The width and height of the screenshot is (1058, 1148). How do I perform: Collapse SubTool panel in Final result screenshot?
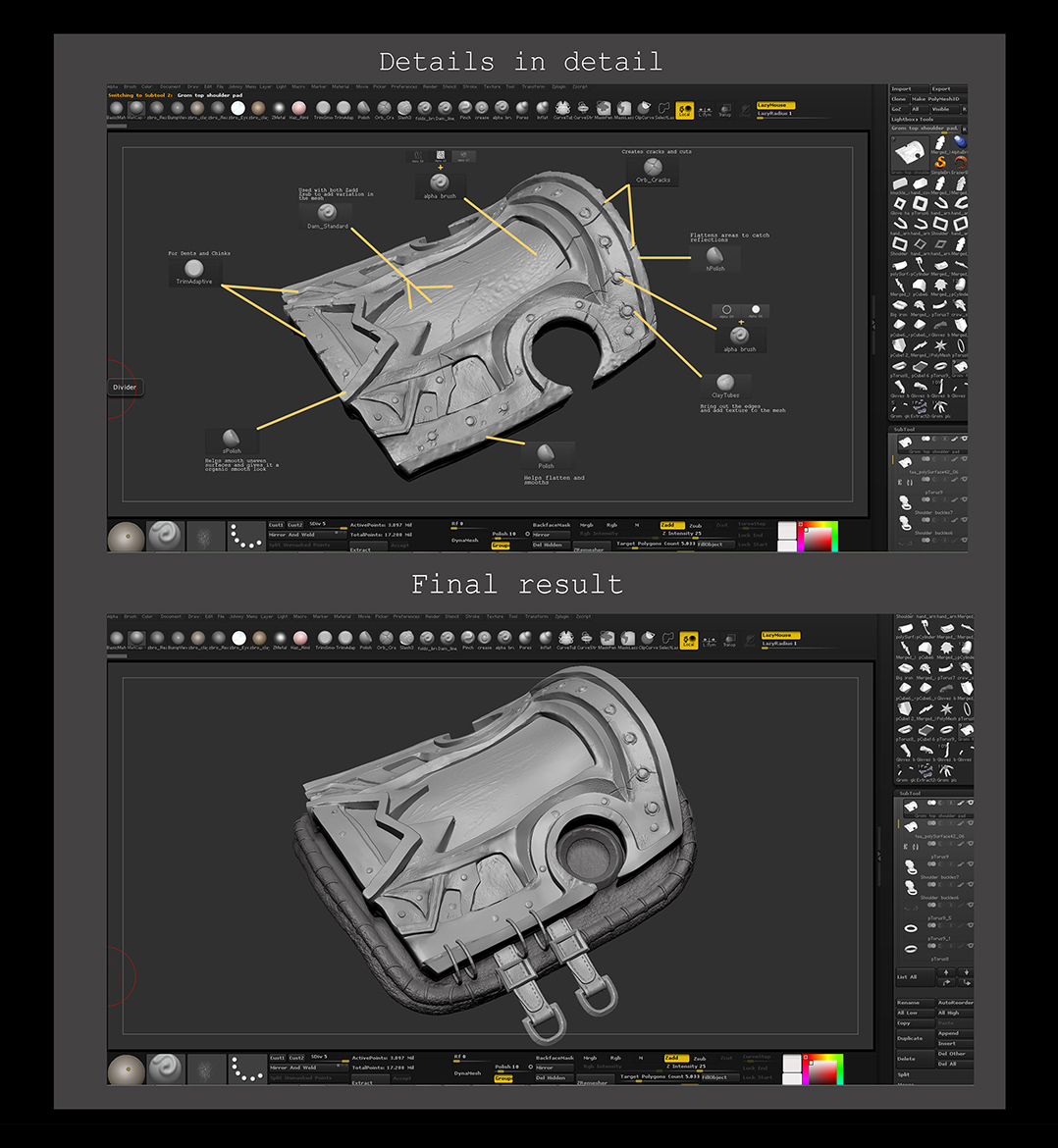point(910,793)
